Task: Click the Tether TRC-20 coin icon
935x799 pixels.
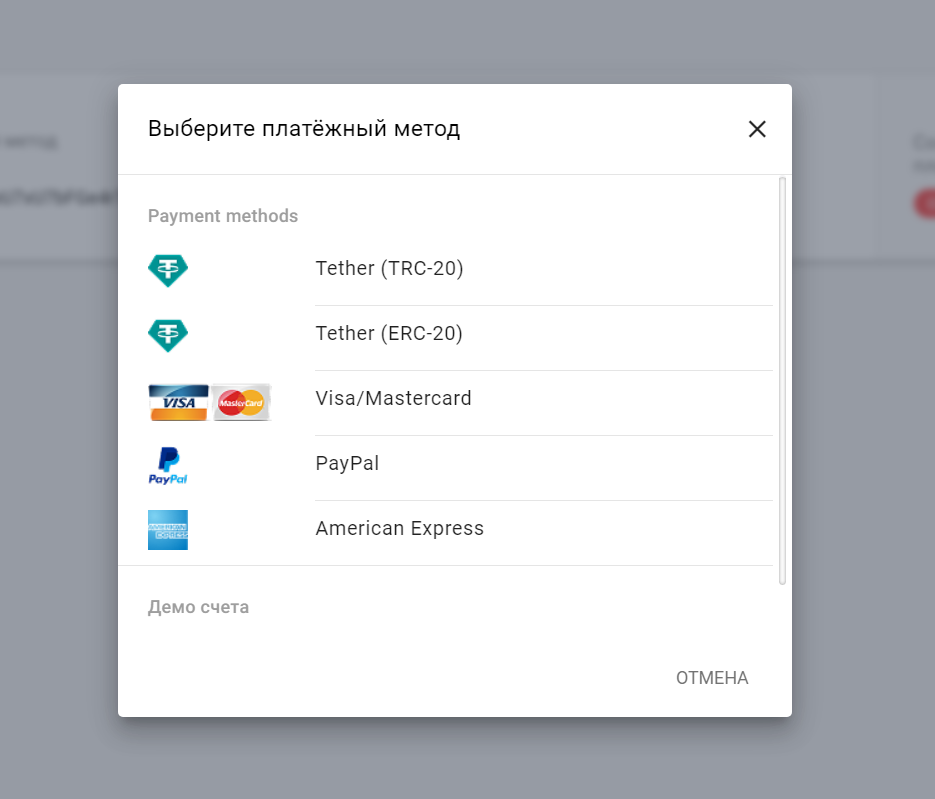Action: [x=168, y=270]
